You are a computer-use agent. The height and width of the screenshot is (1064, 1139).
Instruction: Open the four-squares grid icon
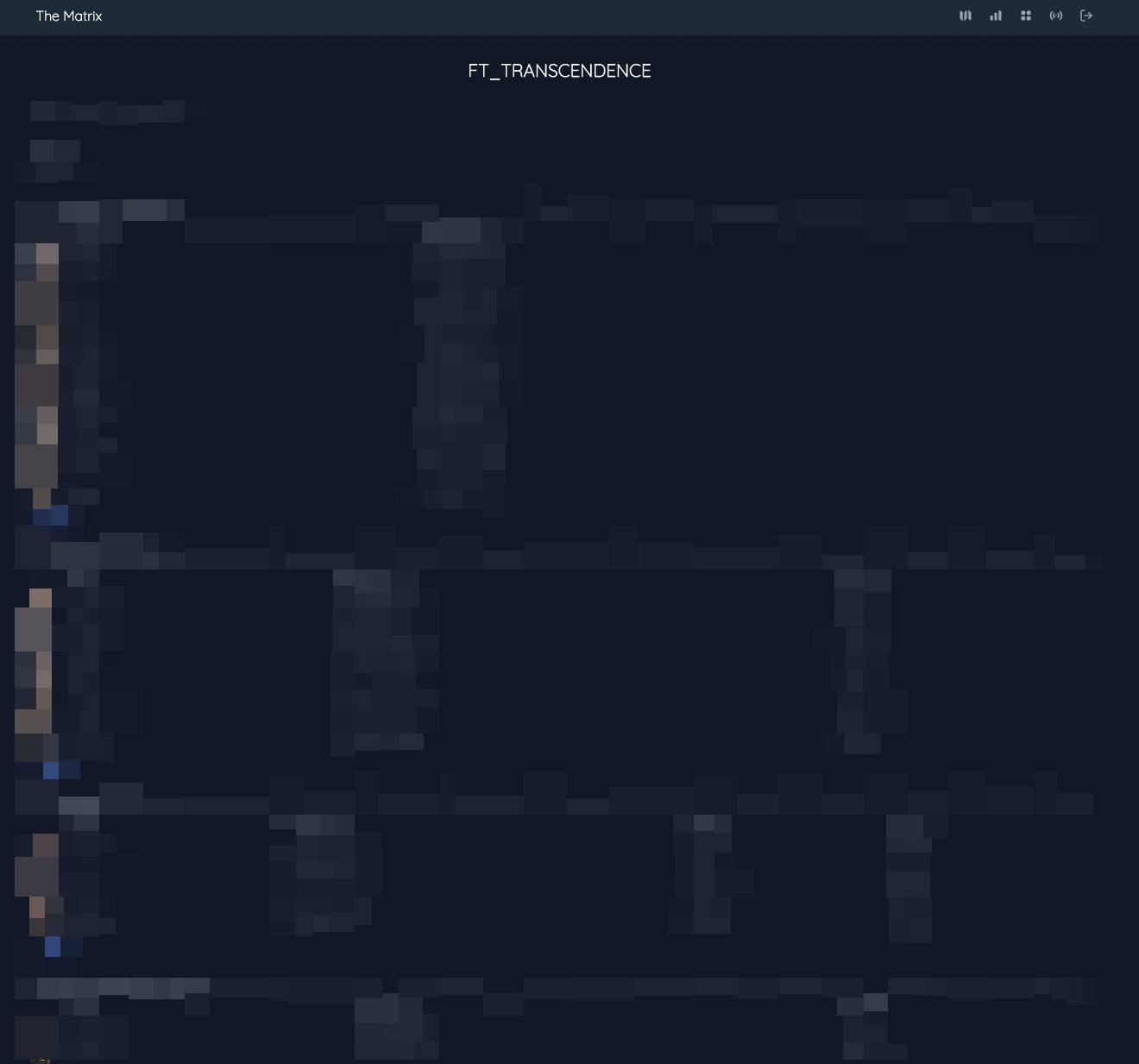(1026, 16)
